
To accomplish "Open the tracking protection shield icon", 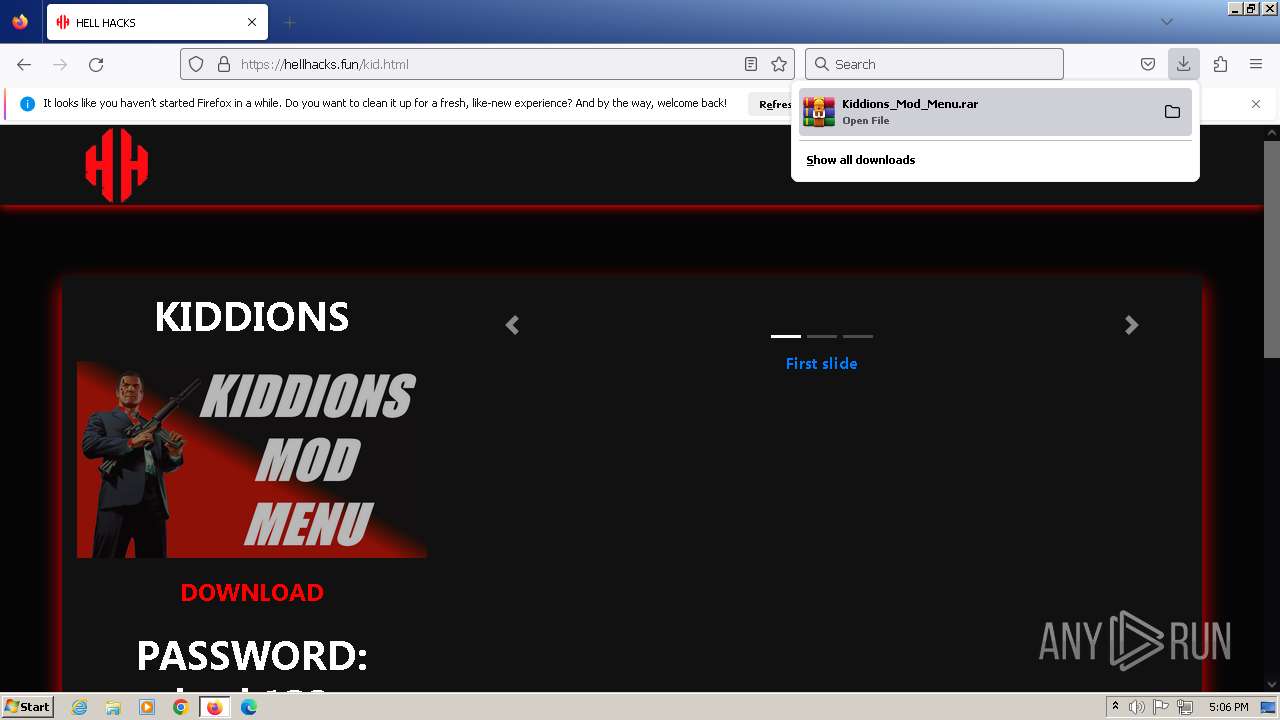I will tap(196, 64).
